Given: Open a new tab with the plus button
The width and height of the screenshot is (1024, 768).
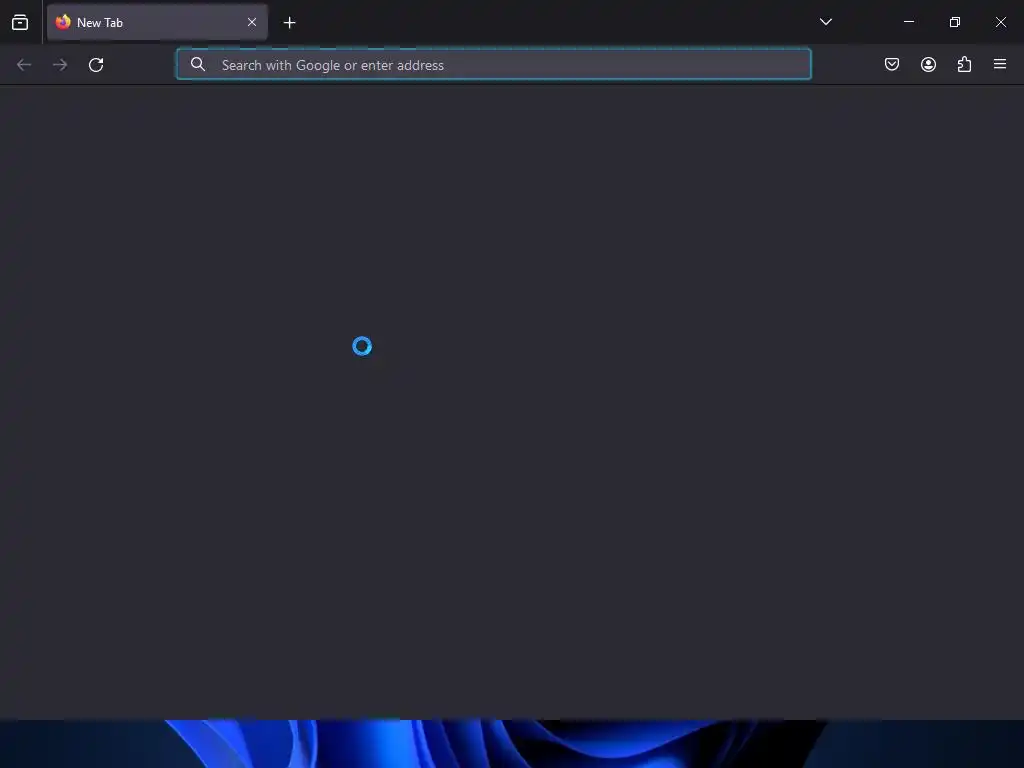Looking at the screenshot, I should [x=289, y=23].
